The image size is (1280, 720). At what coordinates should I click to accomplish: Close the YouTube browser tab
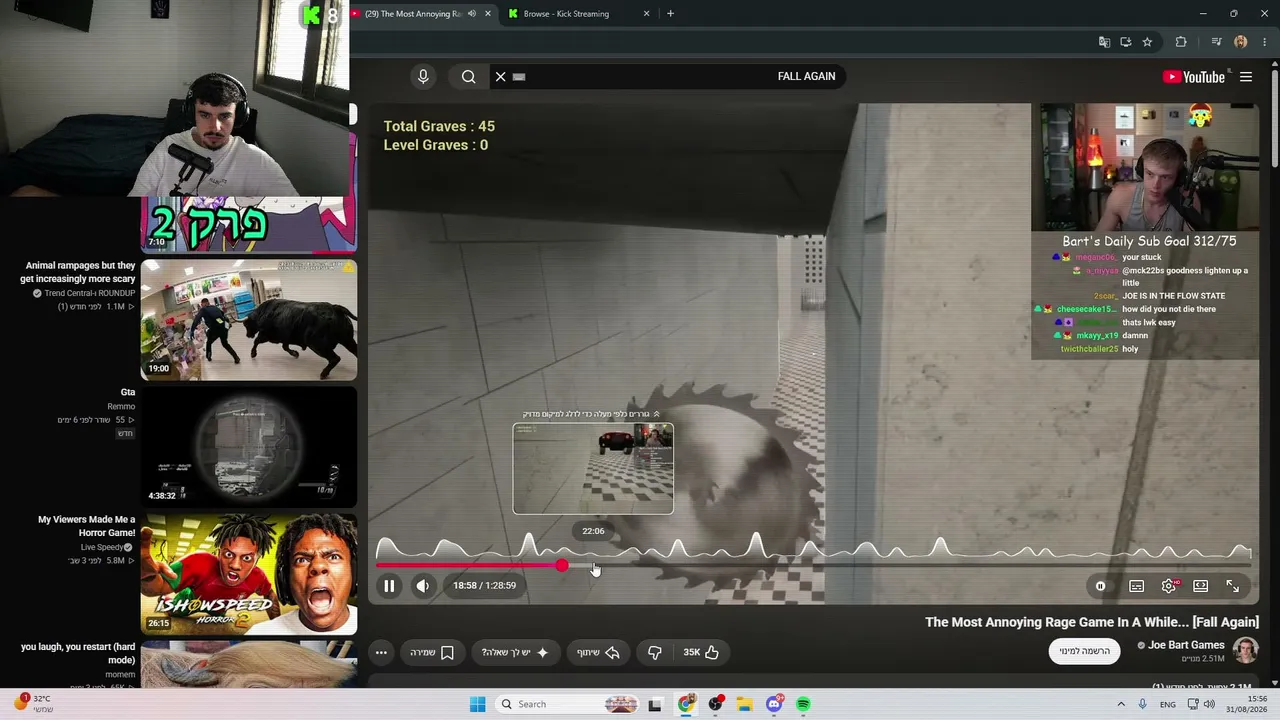point(488,14)
